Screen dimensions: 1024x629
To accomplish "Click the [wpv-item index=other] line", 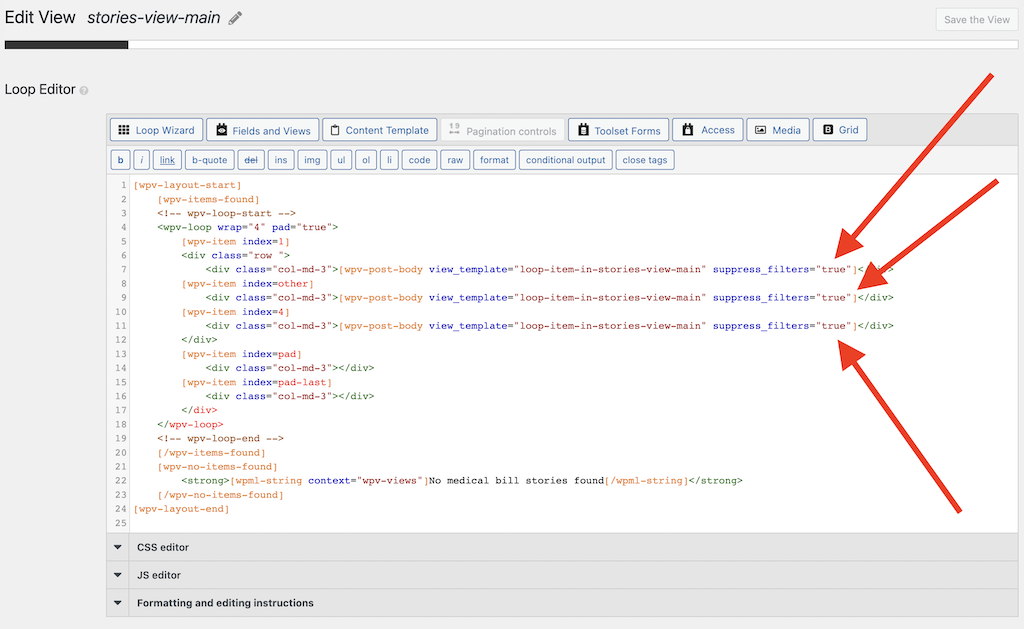I will pyautogui.click(x=248, y=284).
